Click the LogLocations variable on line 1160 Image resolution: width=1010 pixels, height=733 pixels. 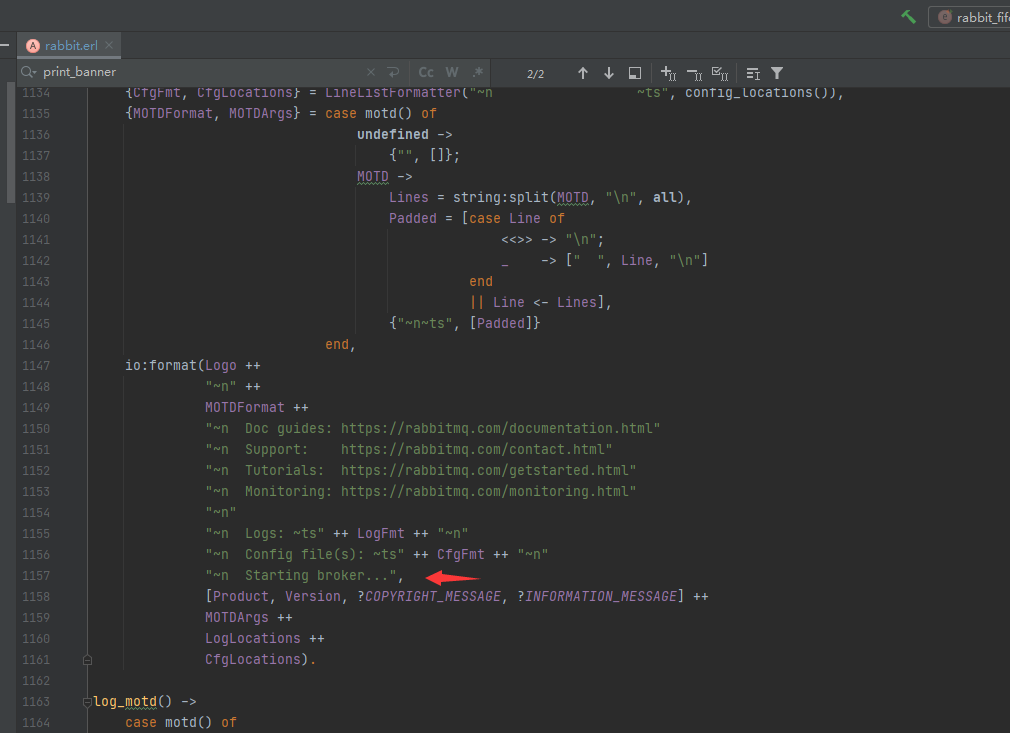coord(252,638)
